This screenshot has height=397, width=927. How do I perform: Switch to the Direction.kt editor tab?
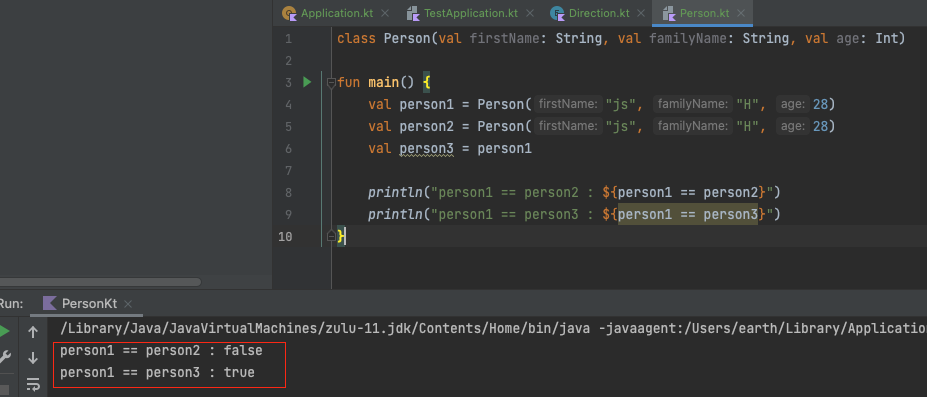pyautogui.click(x=598, y=13)
